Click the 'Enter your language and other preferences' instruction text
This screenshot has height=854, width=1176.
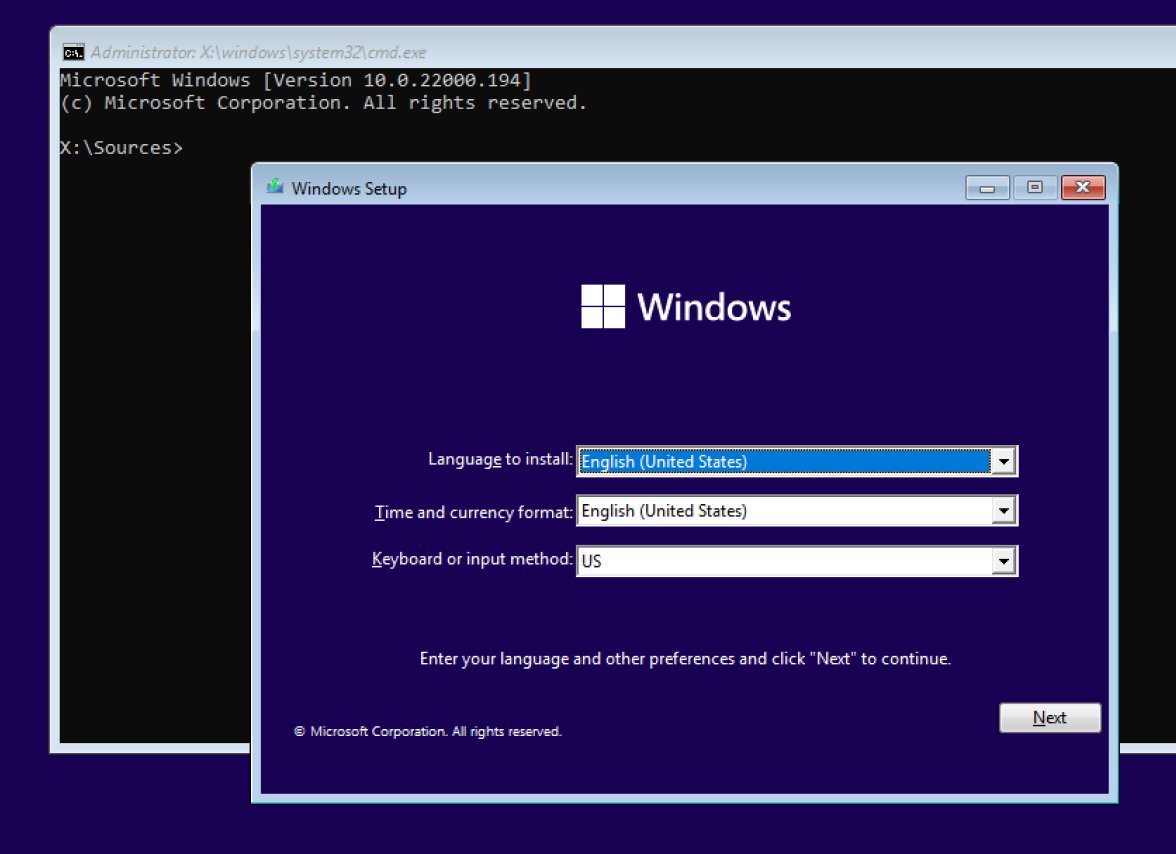click(x=685, y=658)
